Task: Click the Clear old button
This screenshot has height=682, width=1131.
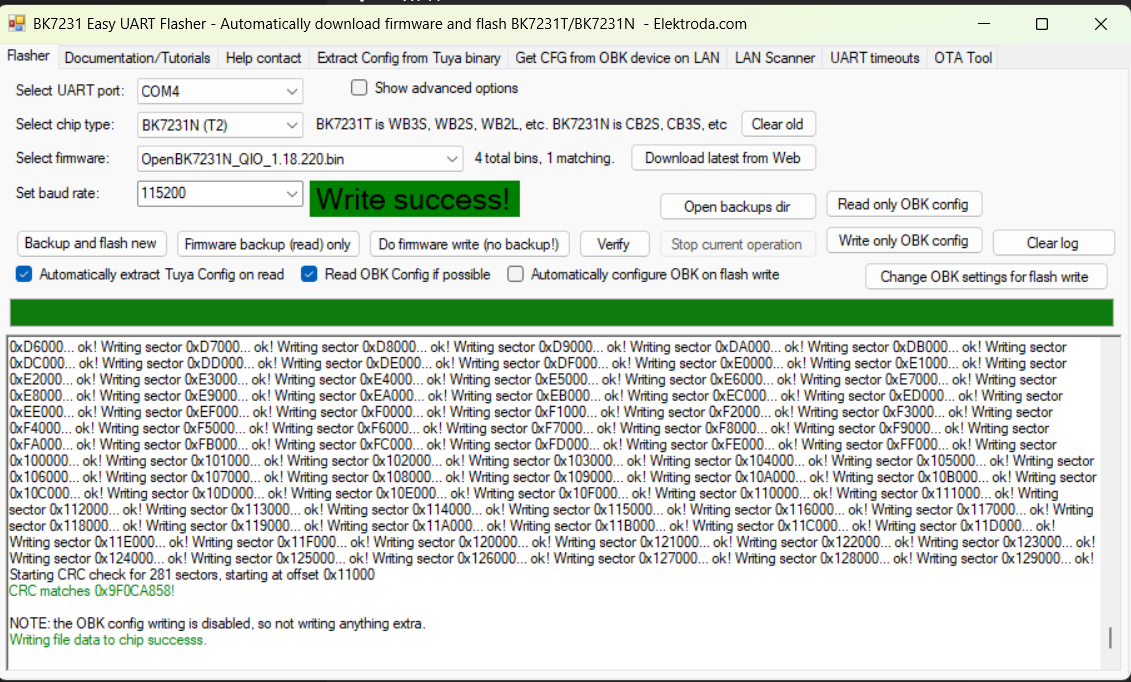Action: 778,124
